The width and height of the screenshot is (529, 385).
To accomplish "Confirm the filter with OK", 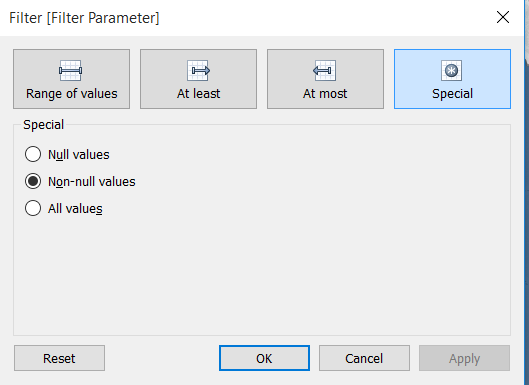I will [x=264, y=358].
